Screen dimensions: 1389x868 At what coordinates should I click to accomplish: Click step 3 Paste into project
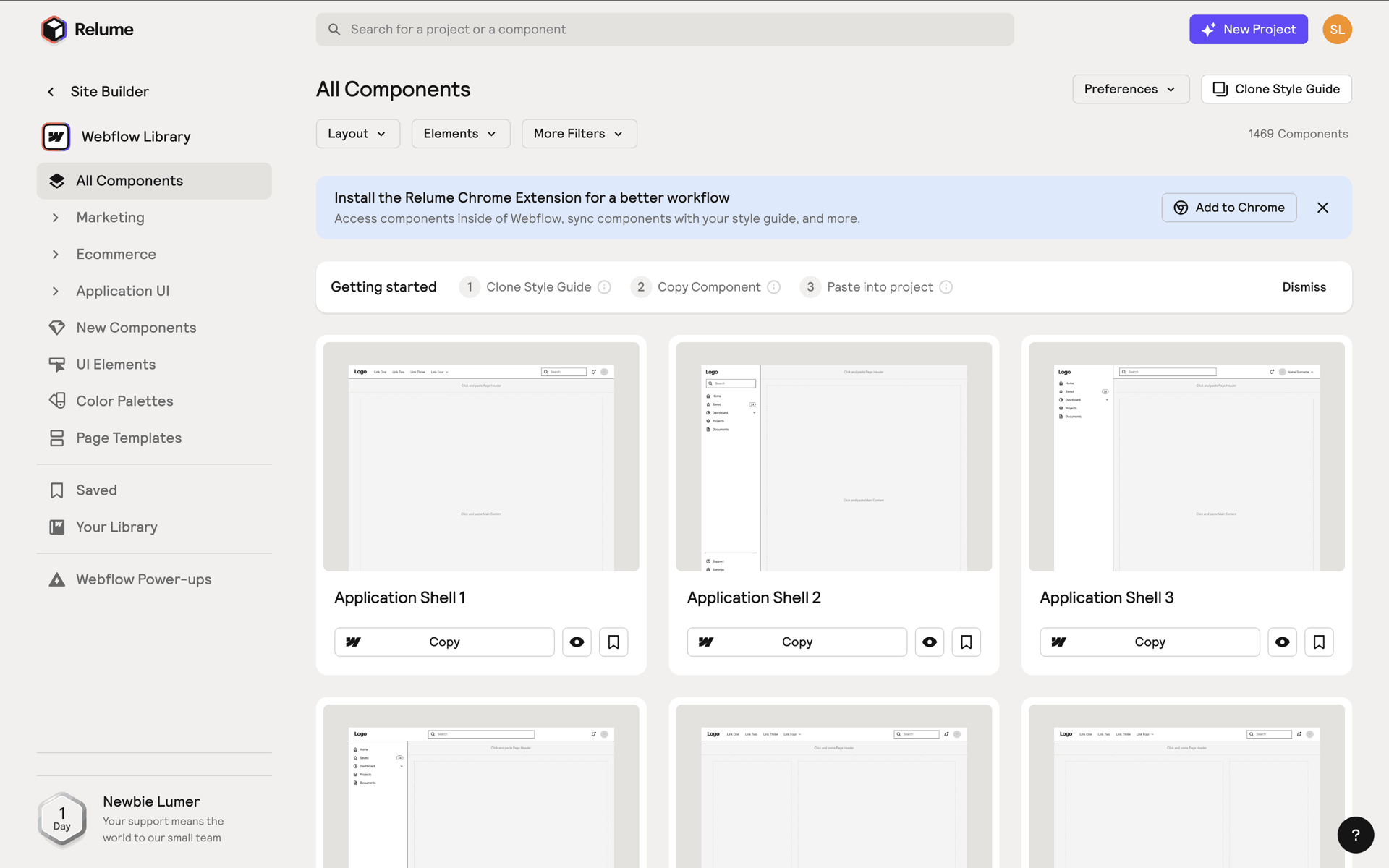point(876,287)
